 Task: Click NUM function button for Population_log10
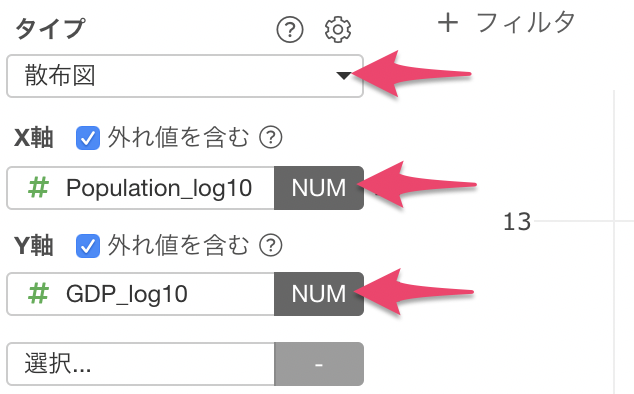[x=319, y=188]
